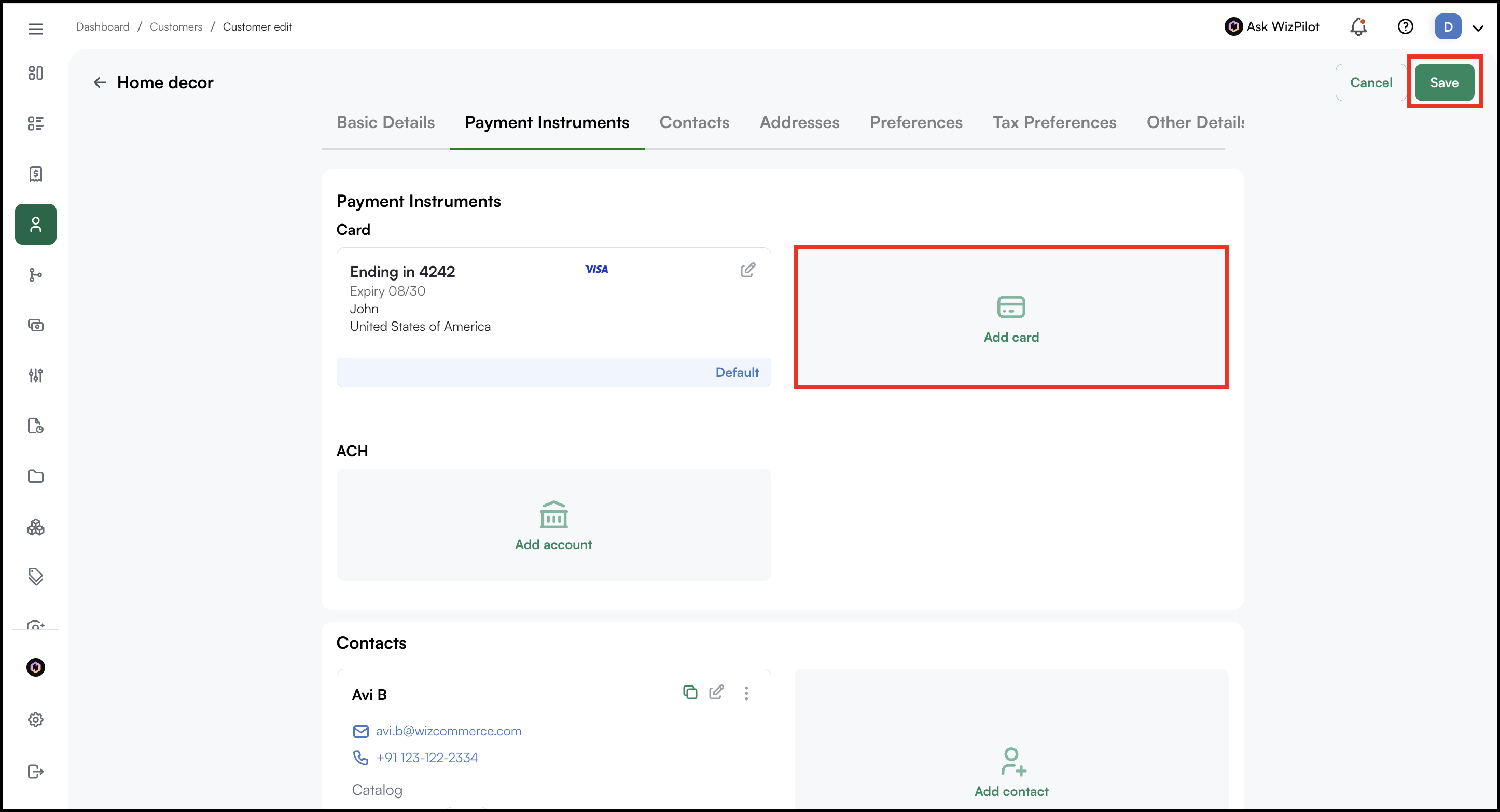Image resolution: width=1500 pixels, height=812 pixels.
Task: Edit the Avi B contact
Action: point(716,692)
